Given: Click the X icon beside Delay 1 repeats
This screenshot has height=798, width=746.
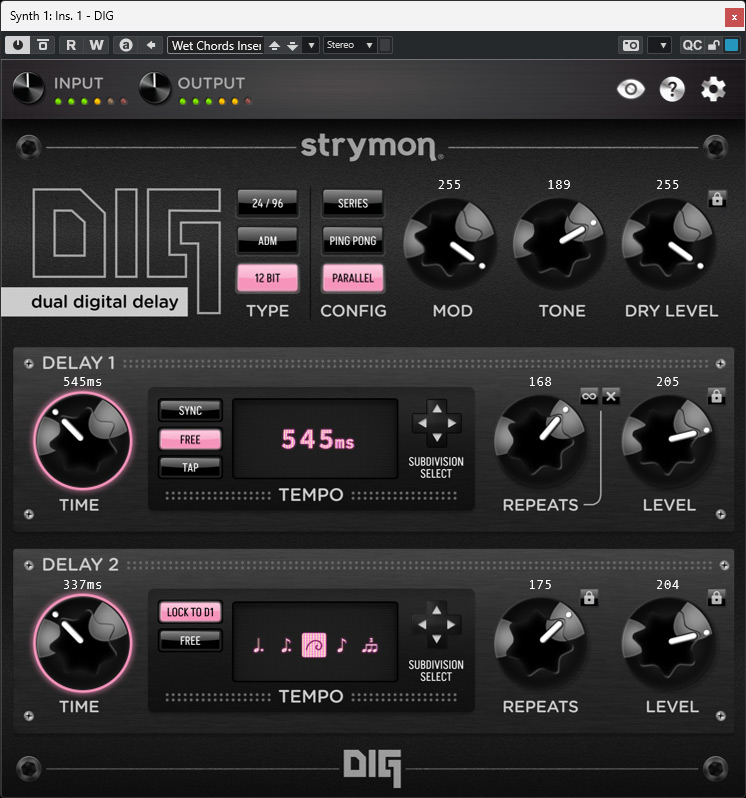Looking at the screenshot, I should coord(611,396).
